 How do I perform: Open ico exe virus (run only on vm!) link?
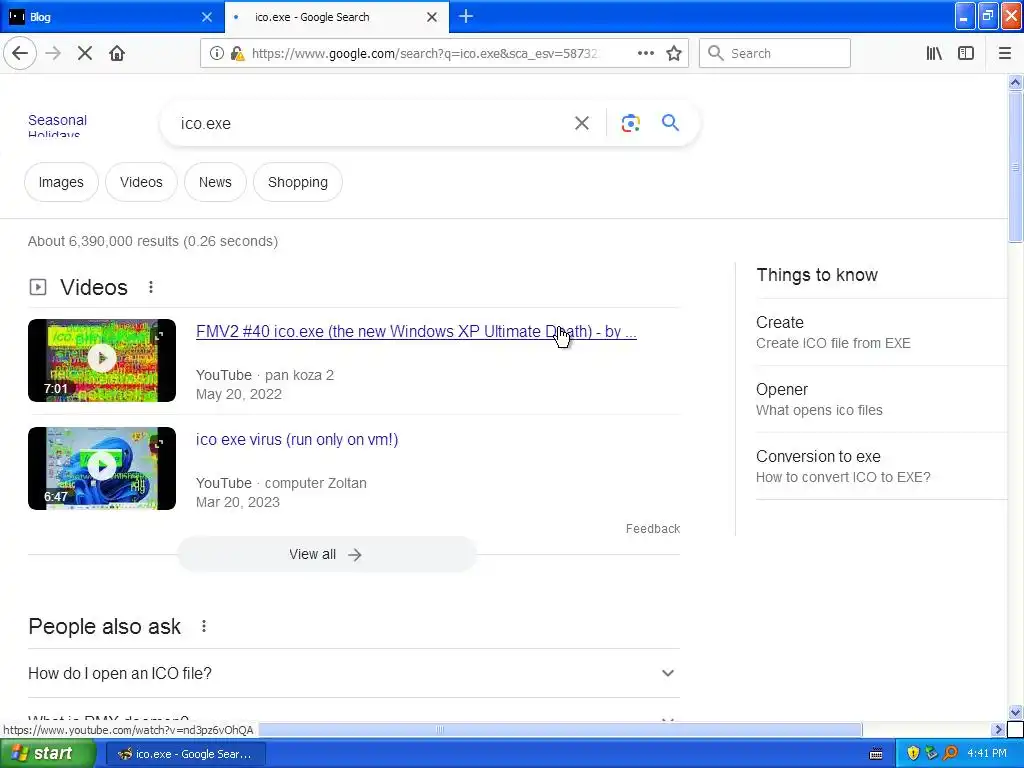(296, 440)
